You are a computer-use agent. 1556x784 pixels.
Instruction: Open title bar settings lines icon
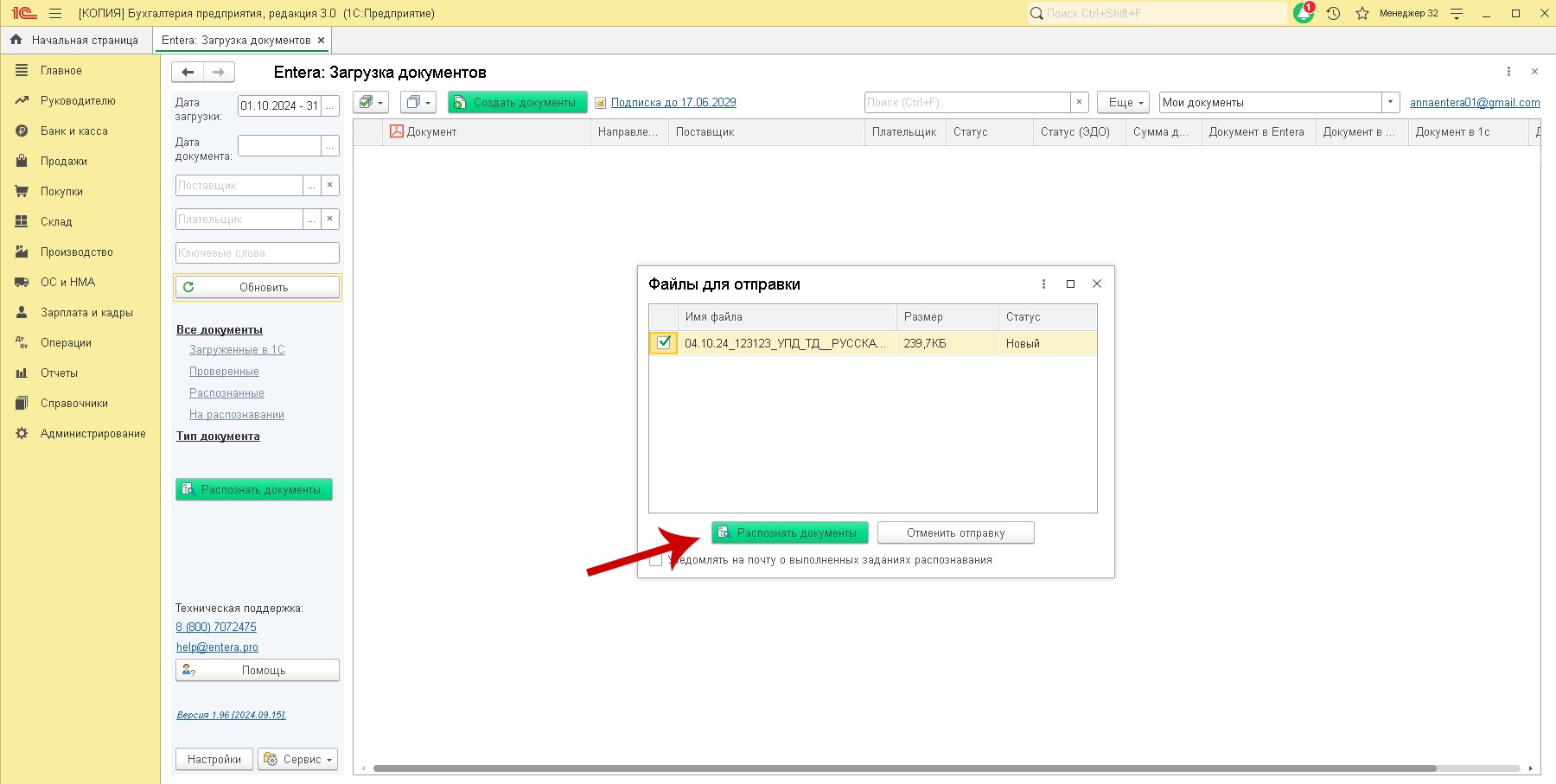click(1457, 13)
